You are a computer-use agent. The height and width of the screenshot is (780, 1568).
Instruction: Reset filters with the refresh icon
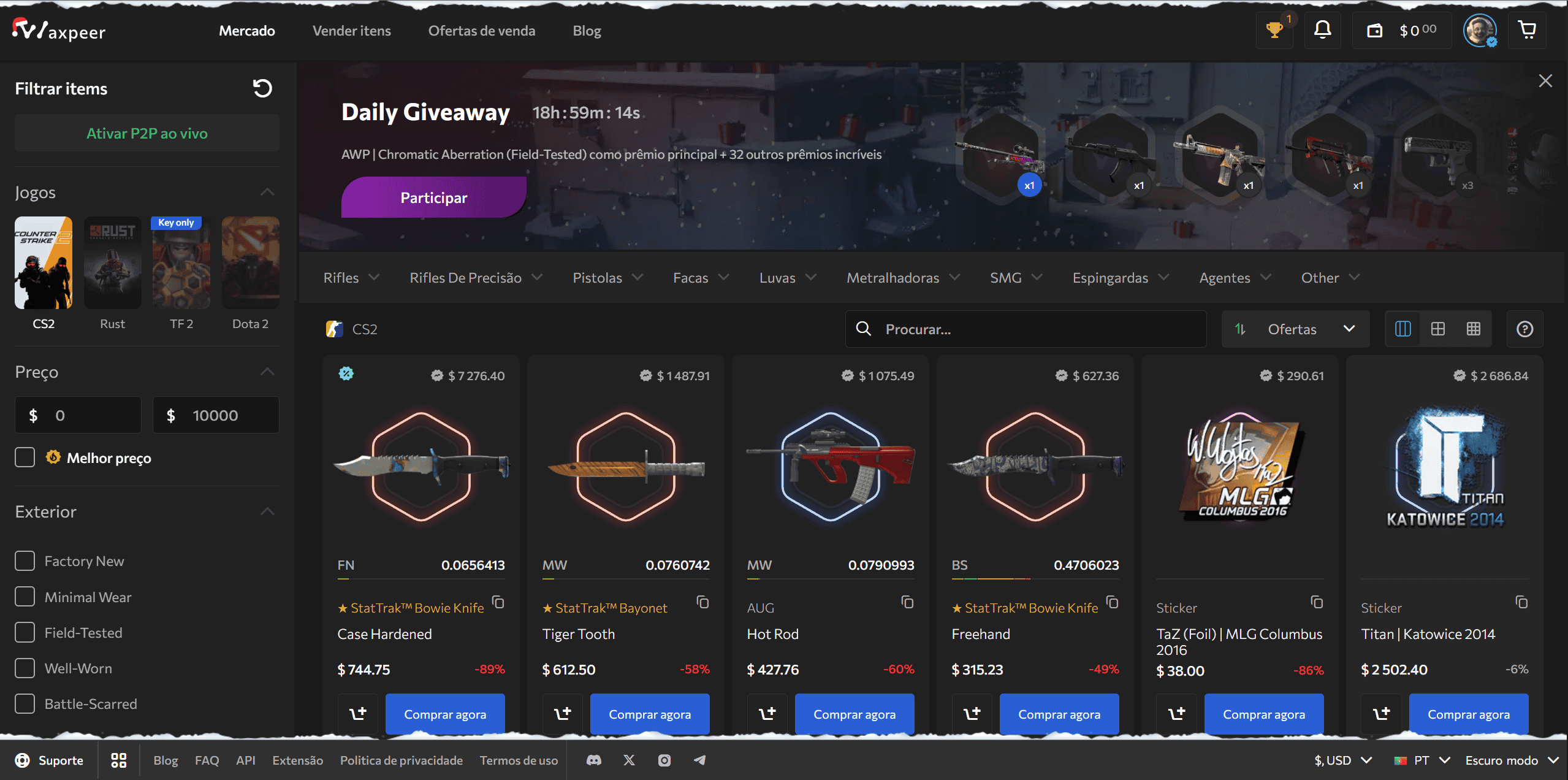tap(262, 88)
